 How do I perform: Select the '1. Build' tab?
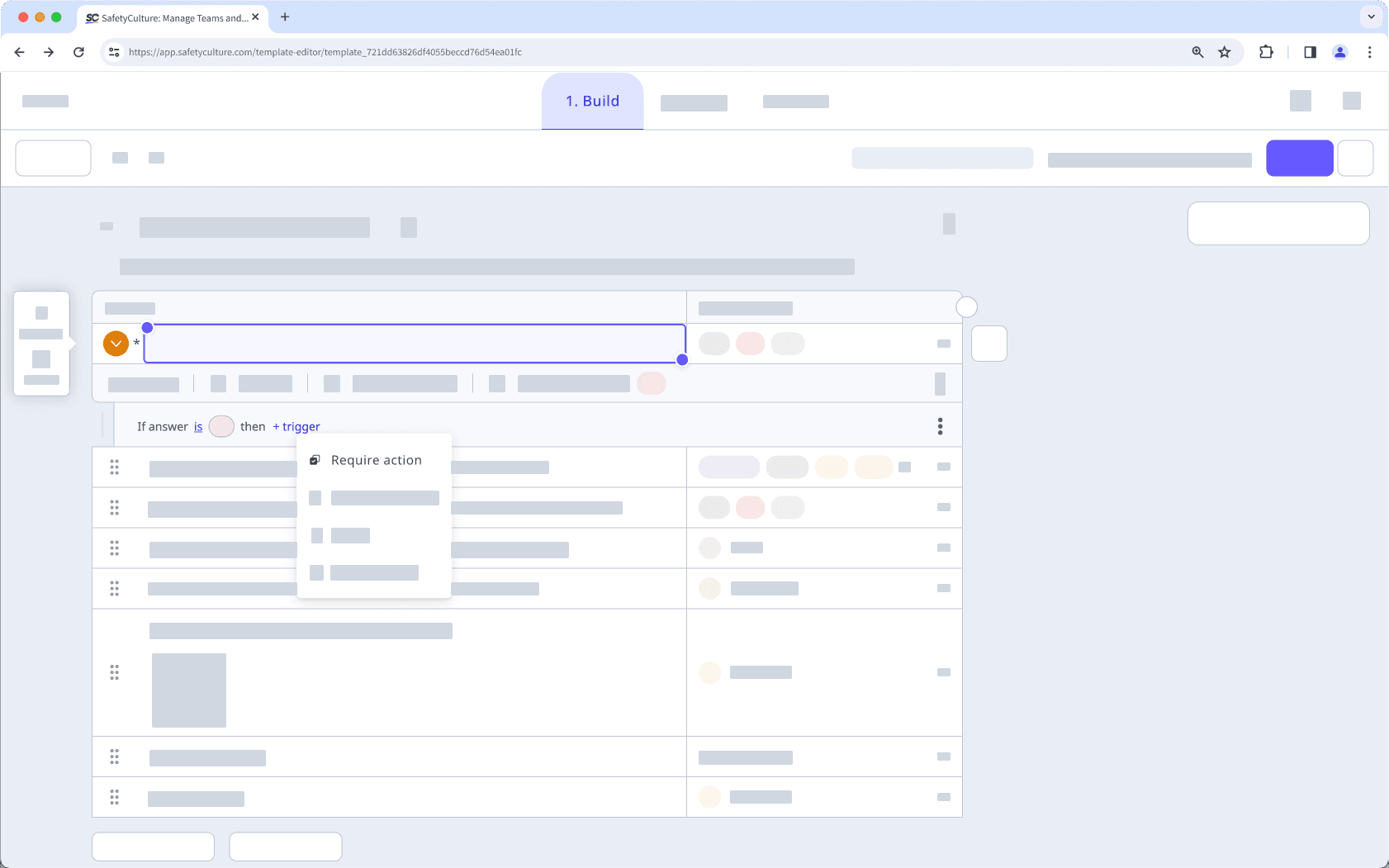click(591, 101)
